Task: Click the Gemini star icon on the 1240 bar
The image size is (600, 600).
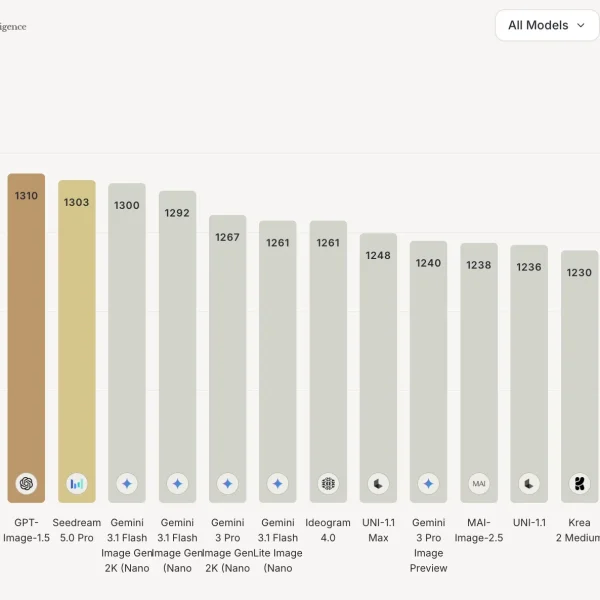Action: tap(429, 484)
